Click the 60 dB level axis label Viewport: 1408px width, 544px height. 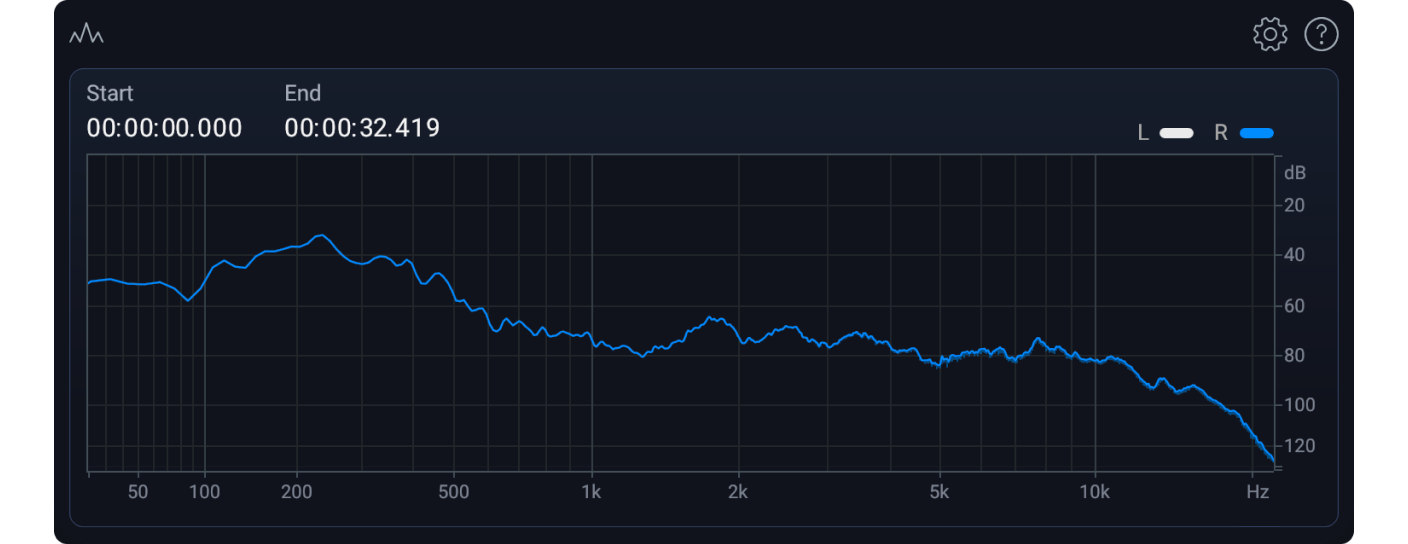1294,306
